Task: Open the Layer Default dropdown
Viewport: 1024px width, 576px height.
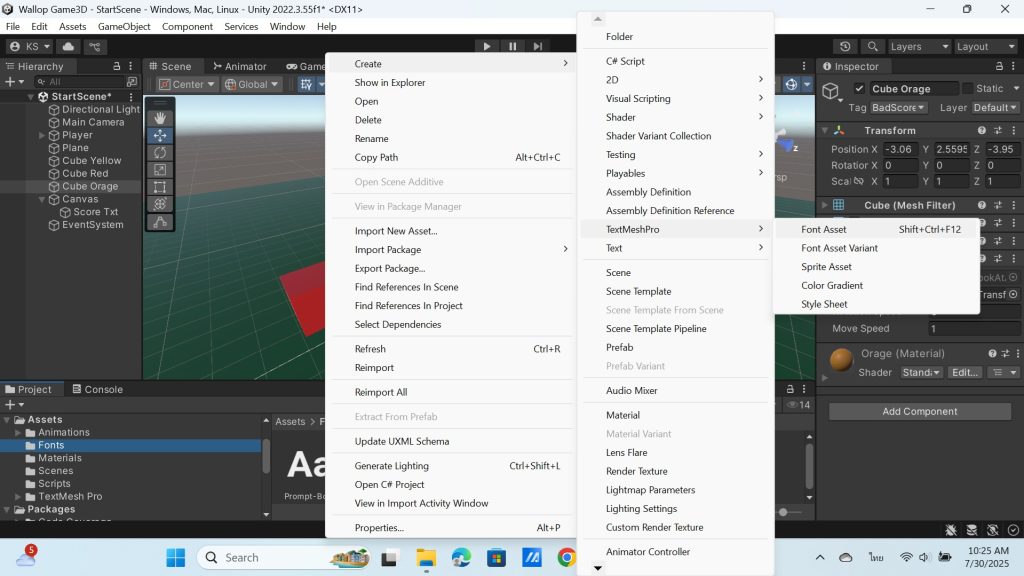Action: point(995,108)
